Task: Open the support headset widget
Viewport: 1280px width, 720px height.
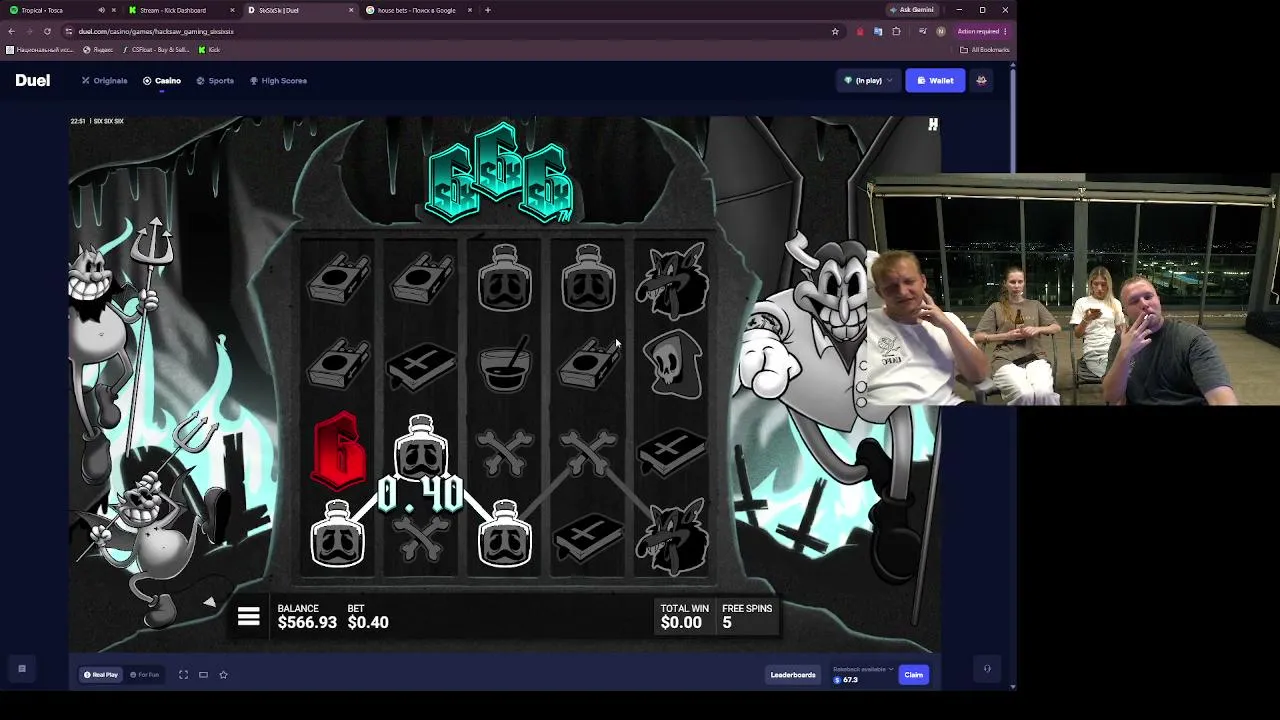Action: tap(987, 669)
